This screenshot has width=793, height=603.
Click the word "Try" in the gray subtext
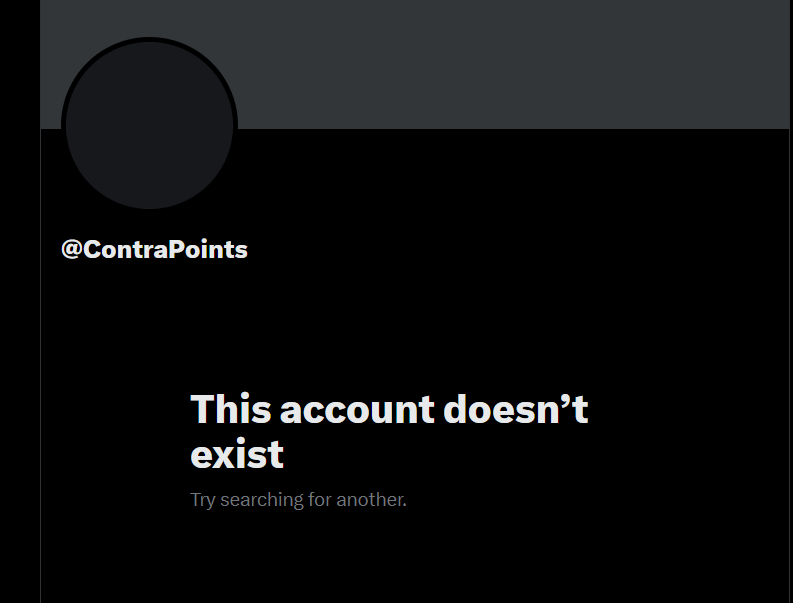tap(203, 500)
